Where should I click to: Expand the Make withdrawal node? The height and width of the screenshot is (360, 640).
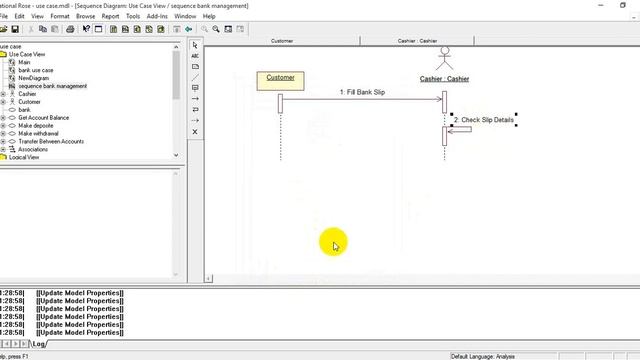[3, 133]
